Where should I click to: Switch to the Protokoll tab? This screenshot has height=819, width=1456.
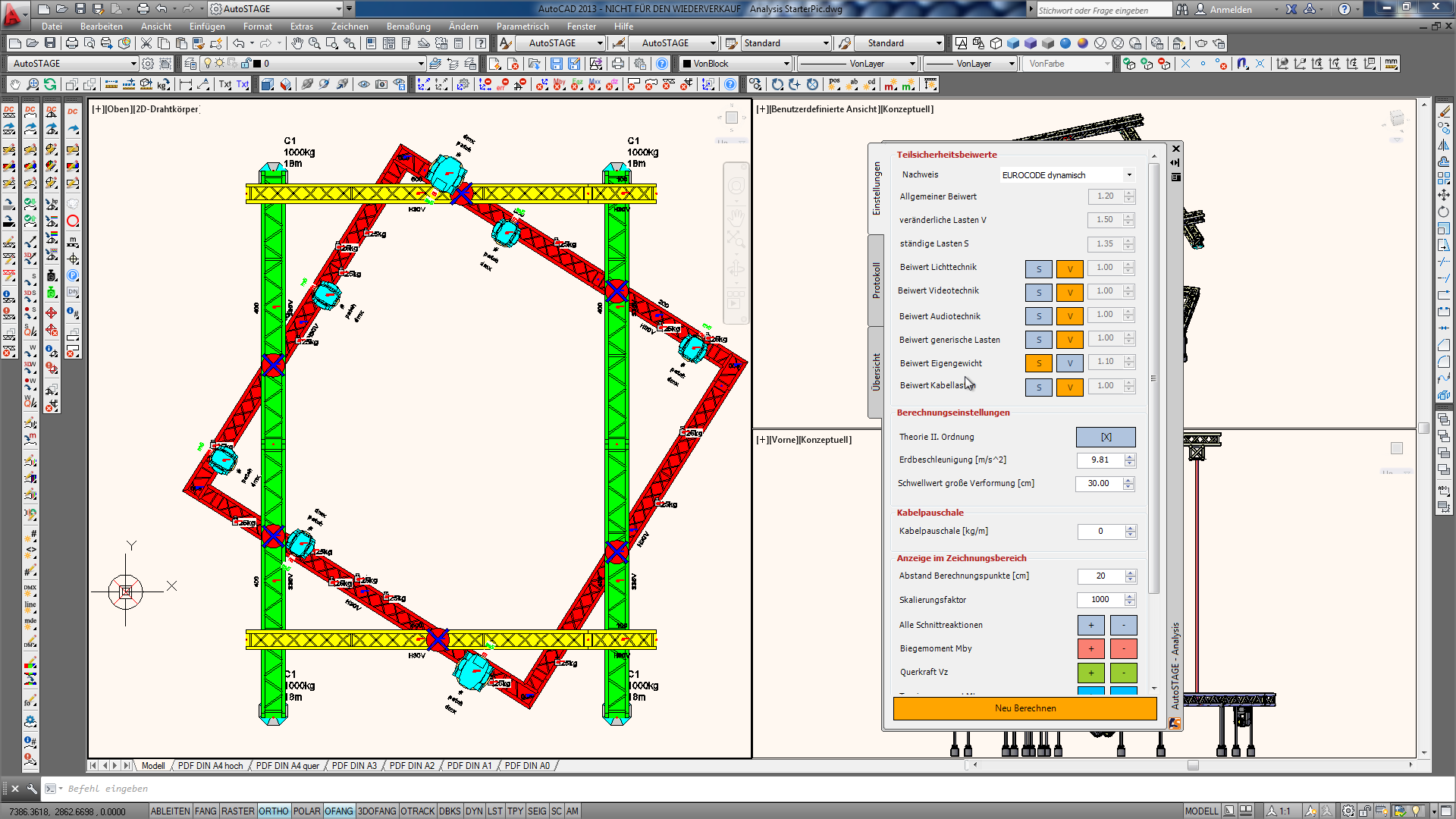[x=876, y=281]
